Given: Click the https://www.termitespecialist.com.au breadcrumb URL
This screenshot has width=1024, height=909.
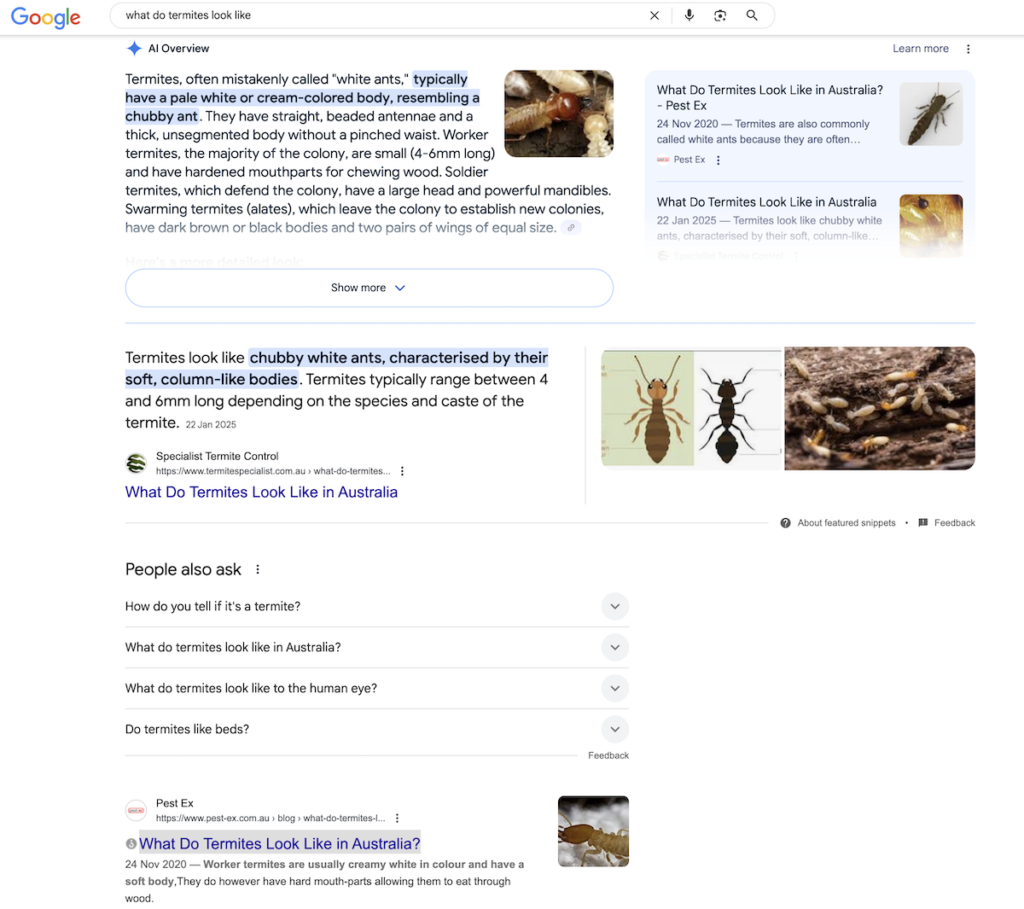Looking at the screenshot, I should coord(273,471).
